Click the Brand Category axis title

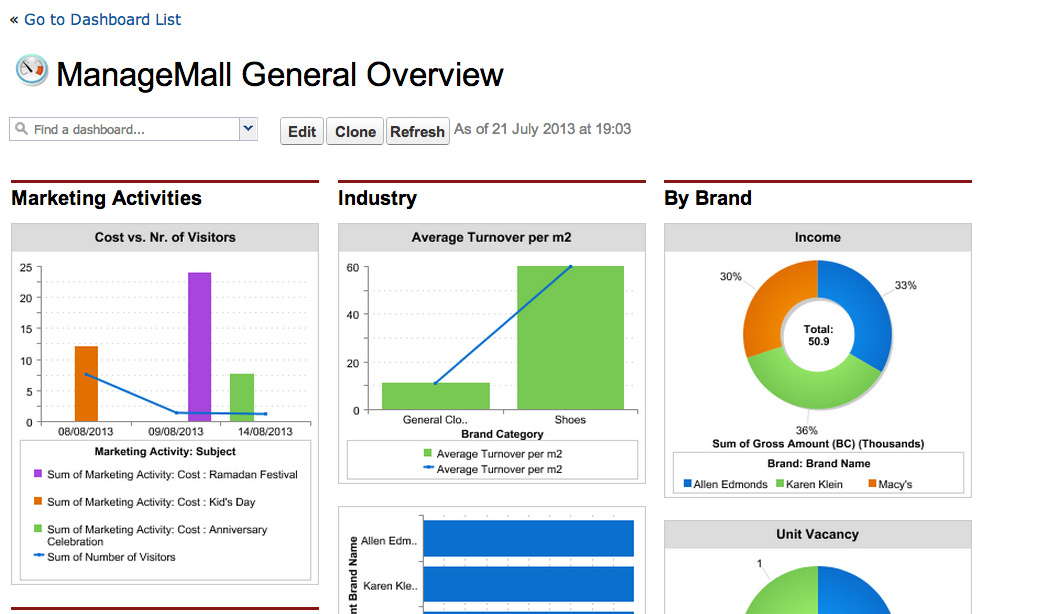503,434
